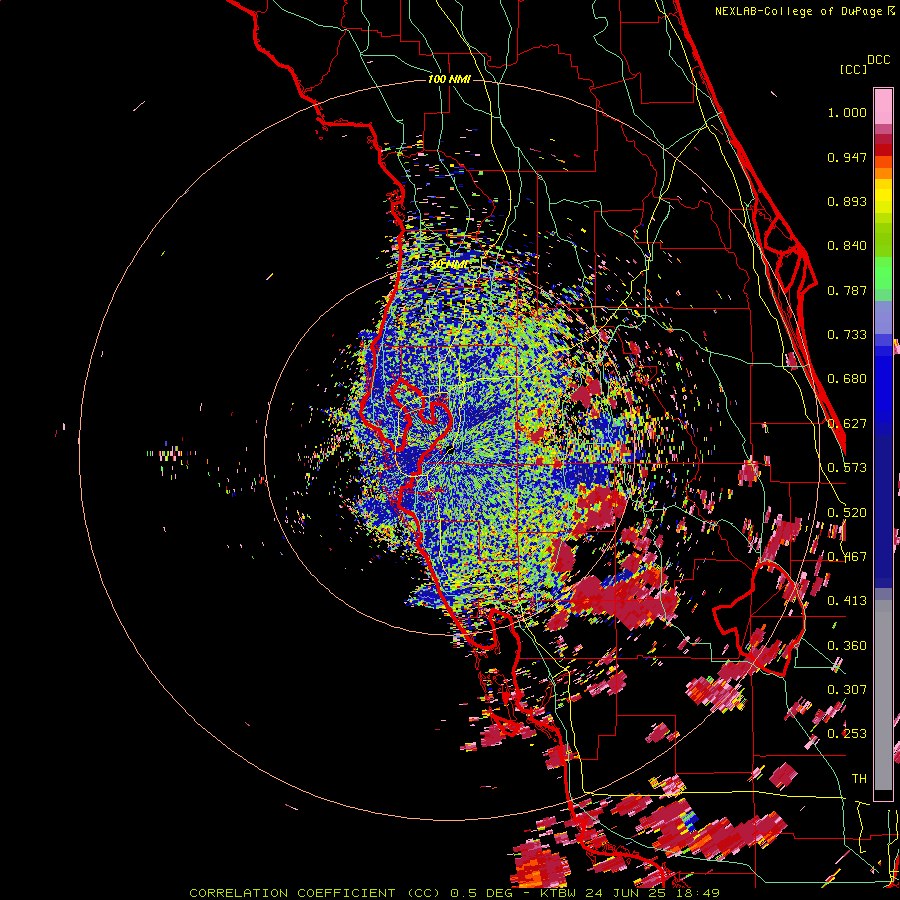This screenshot has height=900, width=900.
Task: Pick the yellow segment of the color bar
Action: pyautogui.click(x=883, y=196)
